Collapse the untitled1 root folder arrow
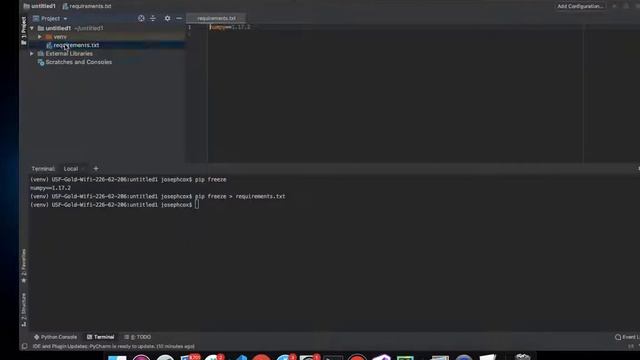This screenshot has width=640, height=360. coord(32,28)
